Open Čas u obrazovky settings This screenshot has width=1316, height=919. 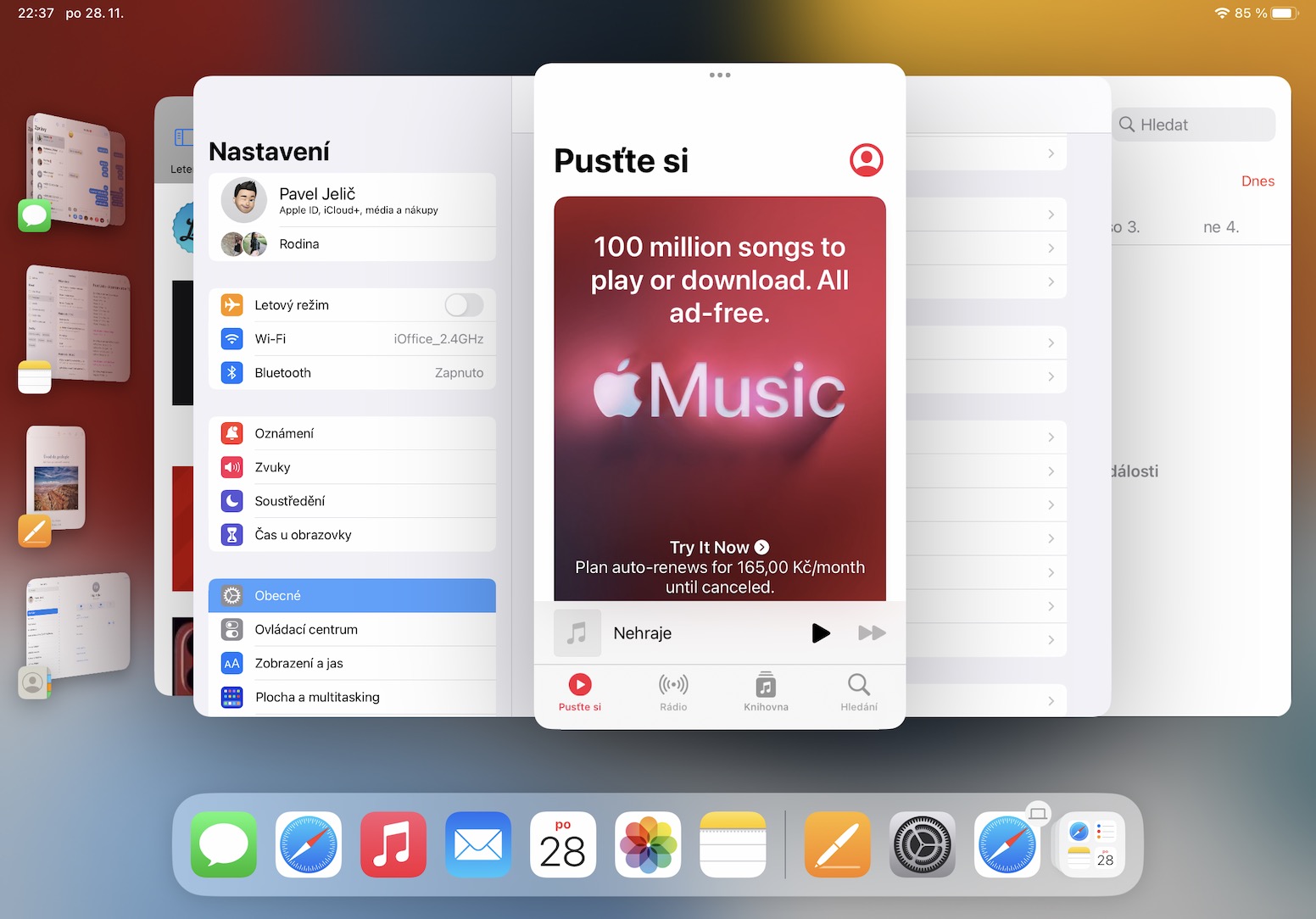[352, 535]
